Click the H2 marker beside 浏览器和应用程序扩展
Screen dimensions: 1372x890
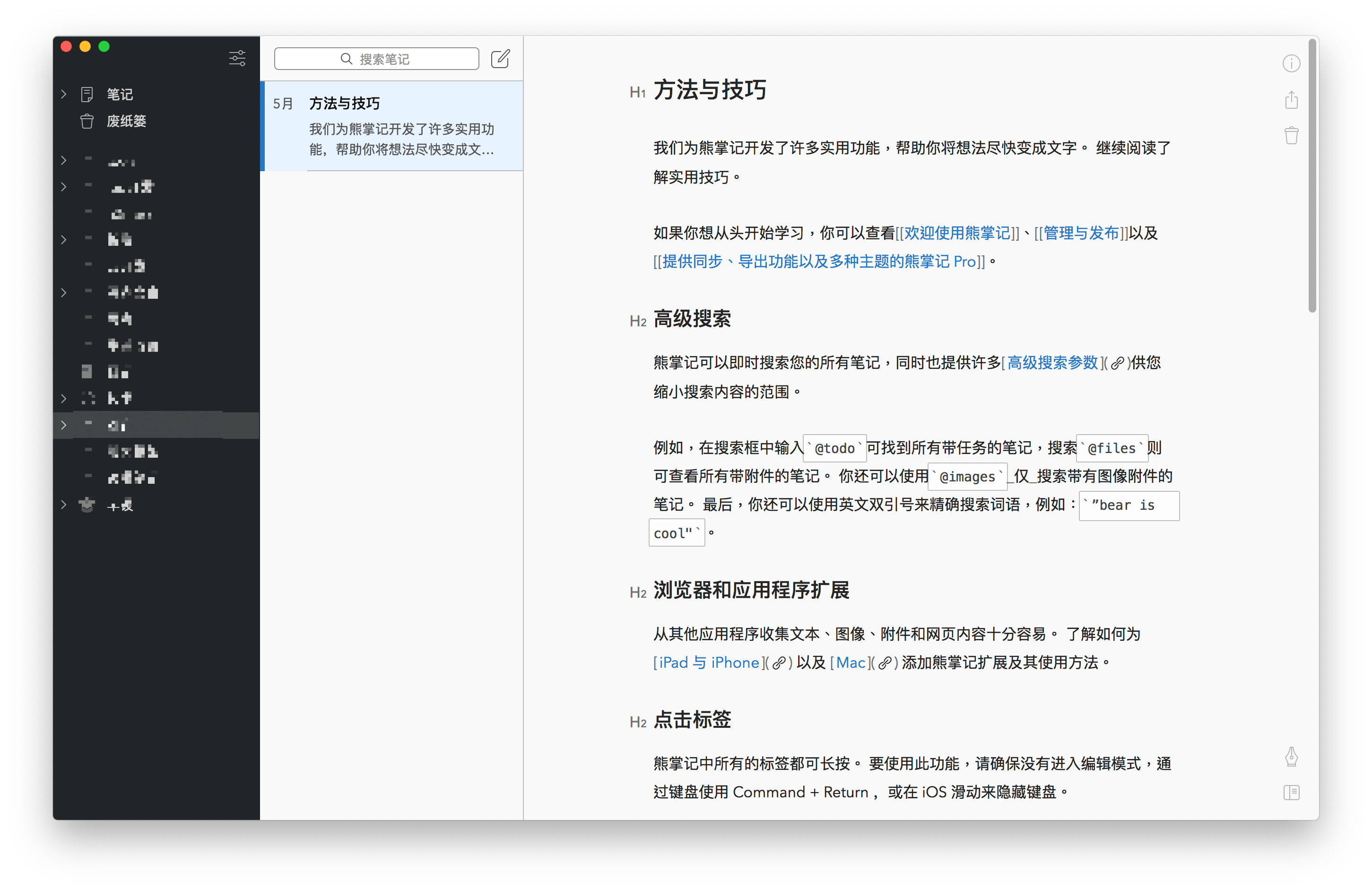click(x=638, y=593)
